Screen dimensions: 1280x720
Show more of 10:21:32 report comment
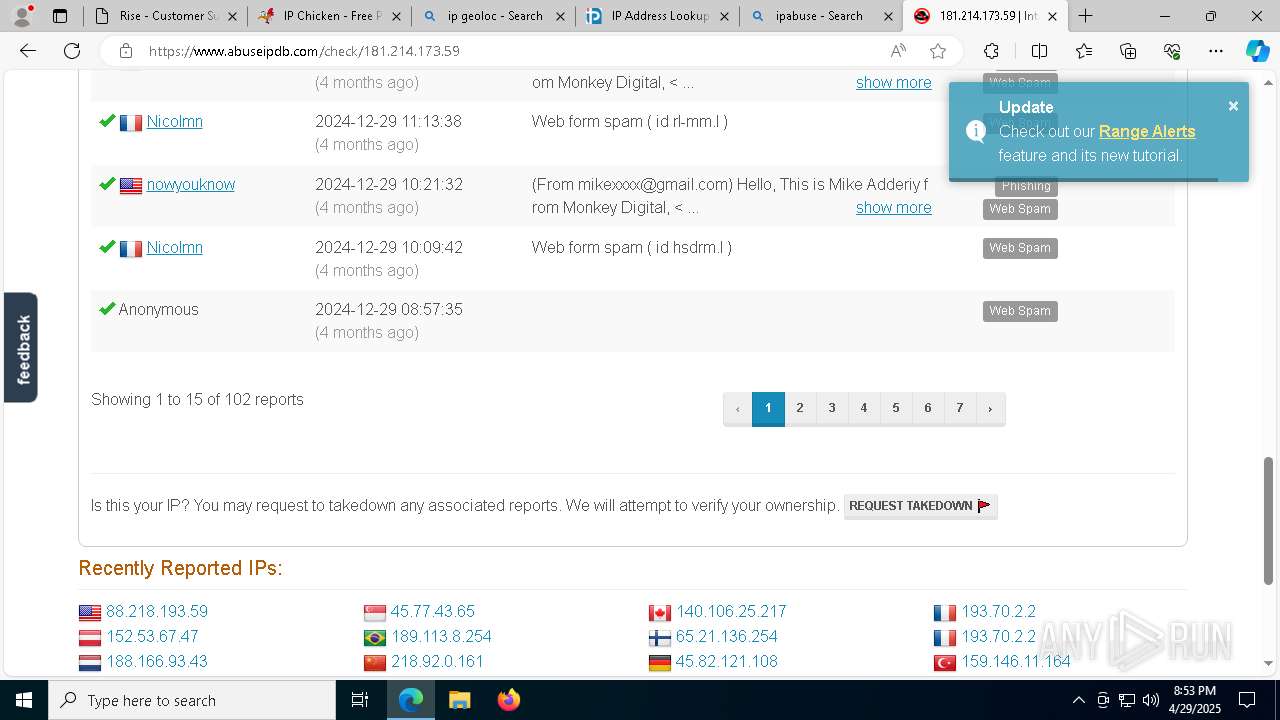click(893, 207)
